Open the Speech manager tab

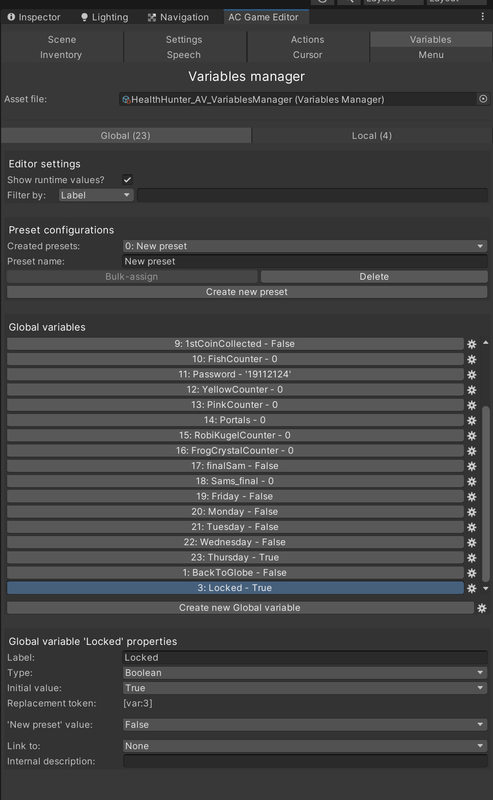[184, 55]
